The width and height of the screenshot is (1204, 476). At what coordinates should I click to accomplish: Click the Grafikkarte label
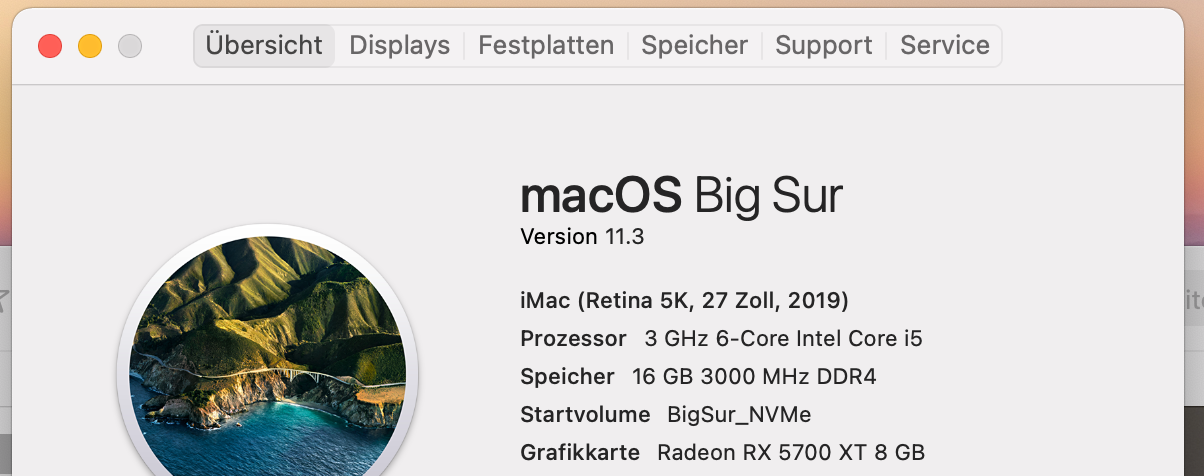(x=580, y=453)
